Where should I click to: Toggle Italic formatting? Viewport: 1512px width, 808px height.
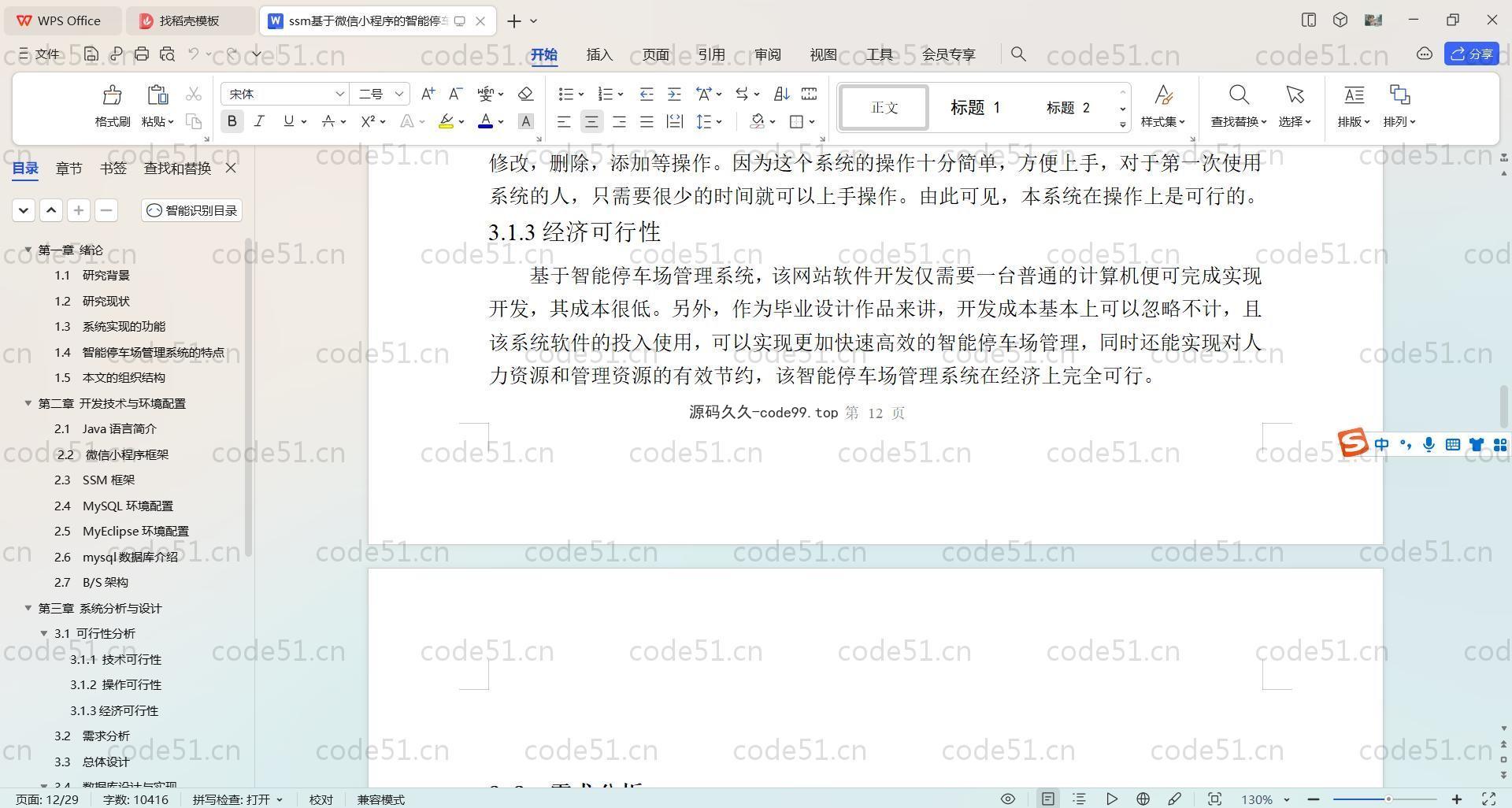coord(259,121)
